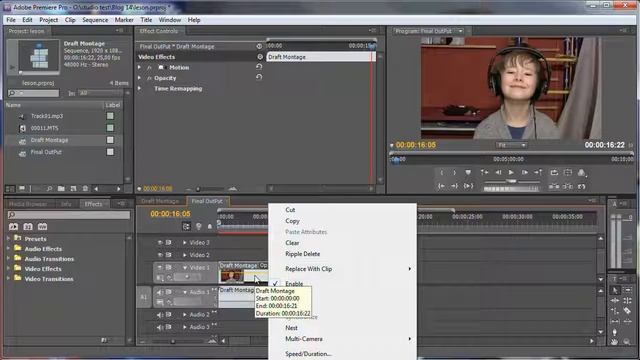640x360 pixels.
Task: Open the Fit zoom level dropdown
Action: [x=511, y=145]
